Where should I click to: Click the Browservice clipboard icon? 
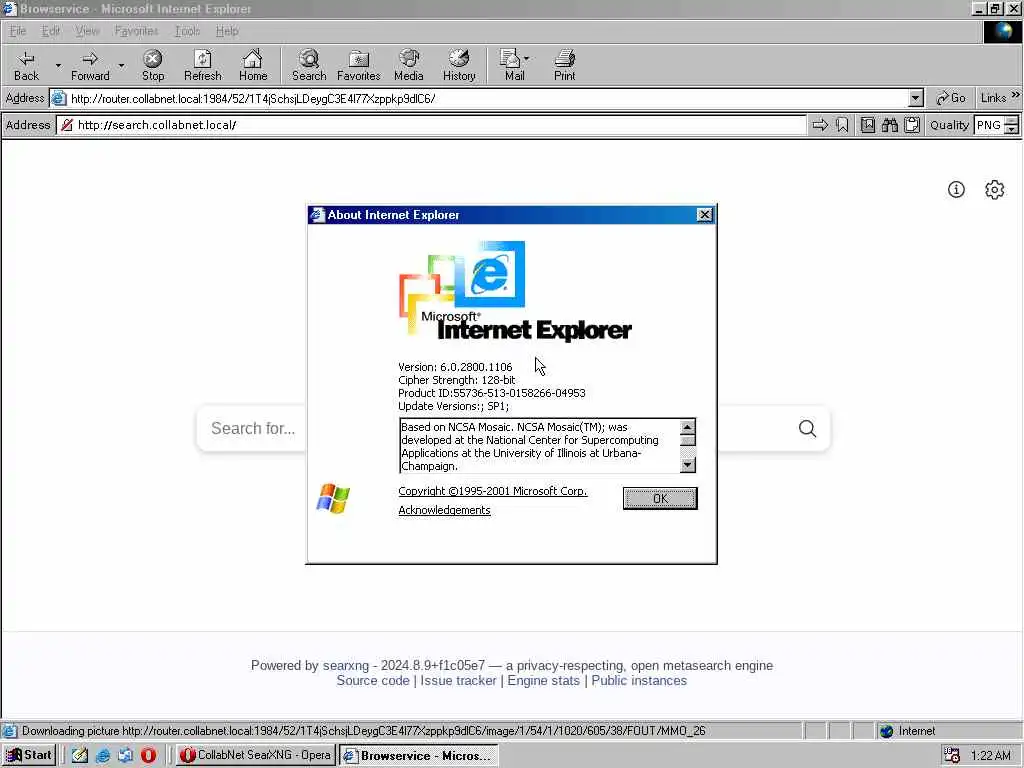[912, 125]
